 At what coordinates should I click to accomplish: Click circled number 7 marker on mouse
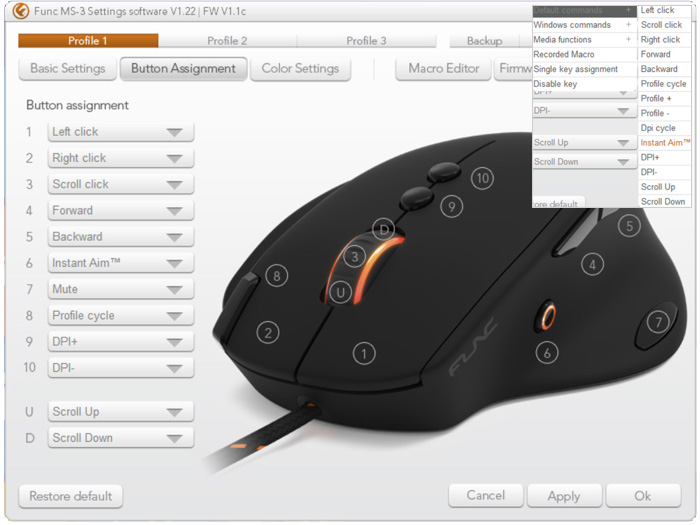pyautogui.click(x=658, y=322)
